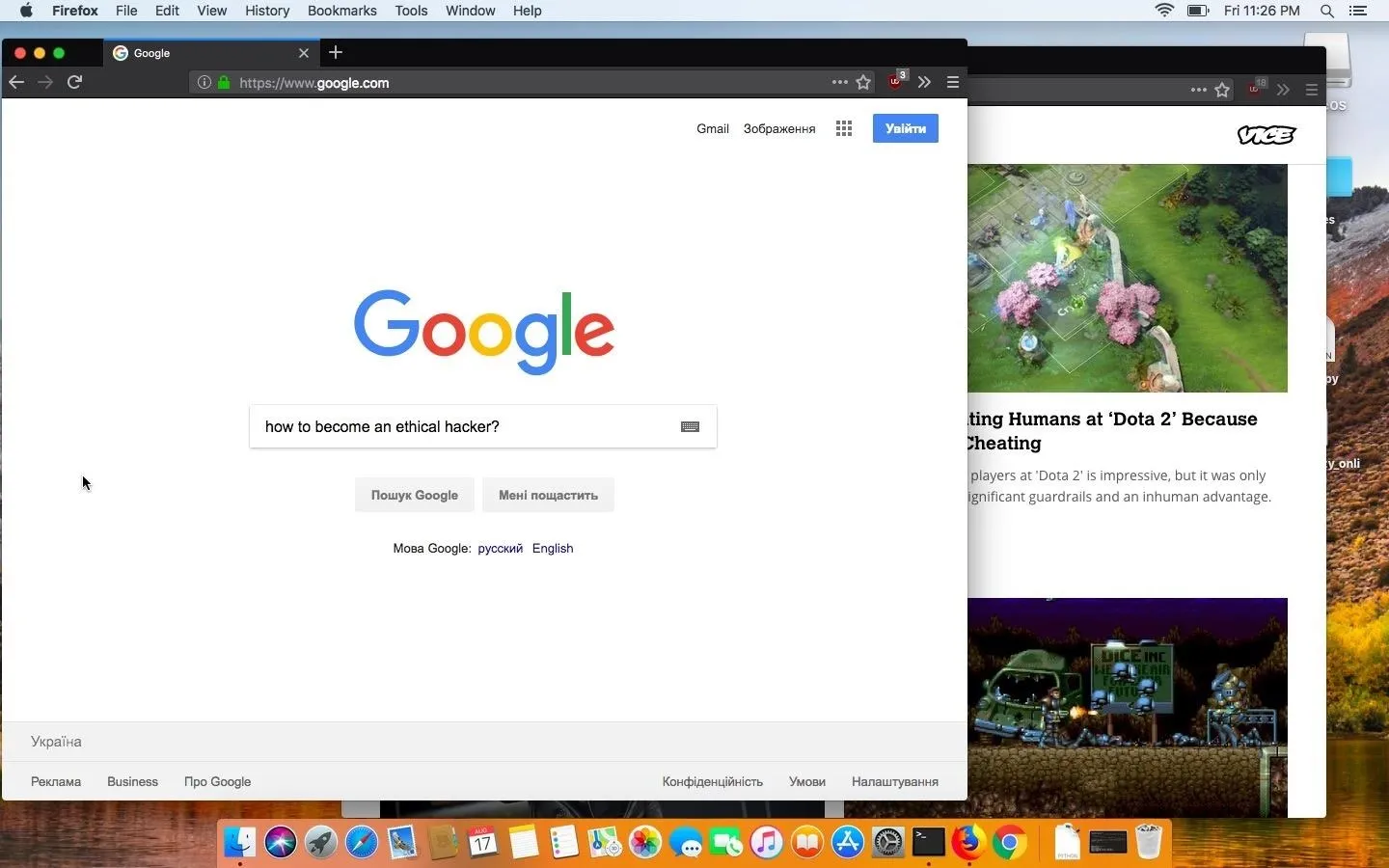The image size is (1389, 868).
Task: Open Business footer link
Action: click(x=132, y=781)
